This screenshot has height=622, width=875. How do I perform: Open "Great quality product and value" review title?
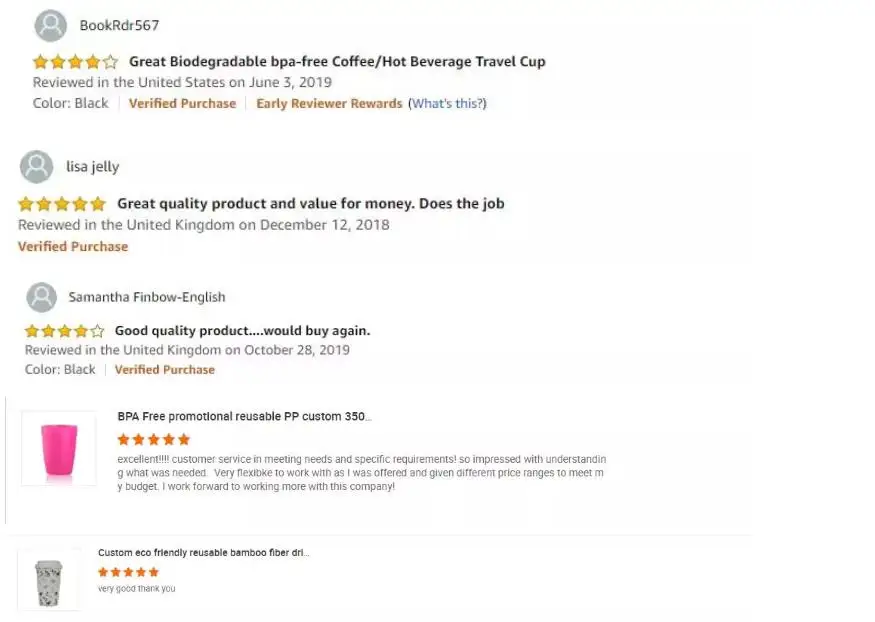click(310, 204)
